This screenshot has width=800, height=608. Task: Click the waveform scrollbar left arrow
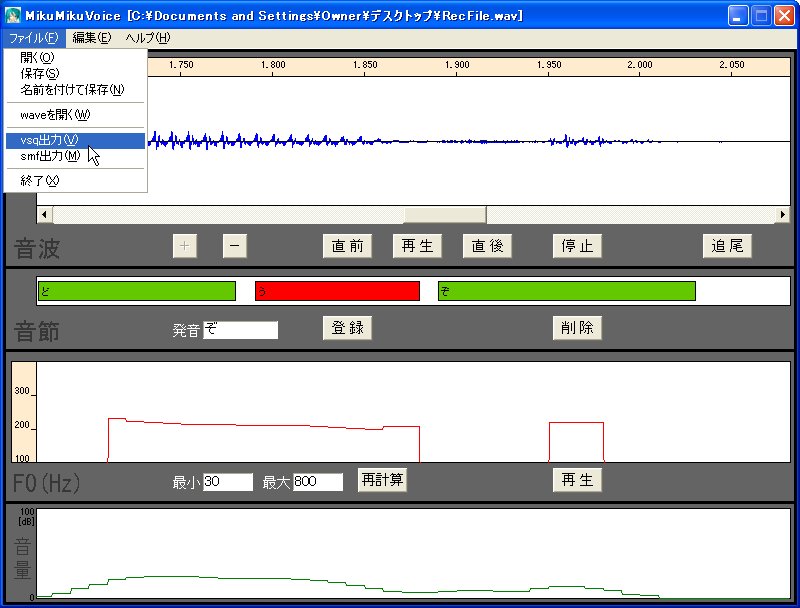pos(45,215)
